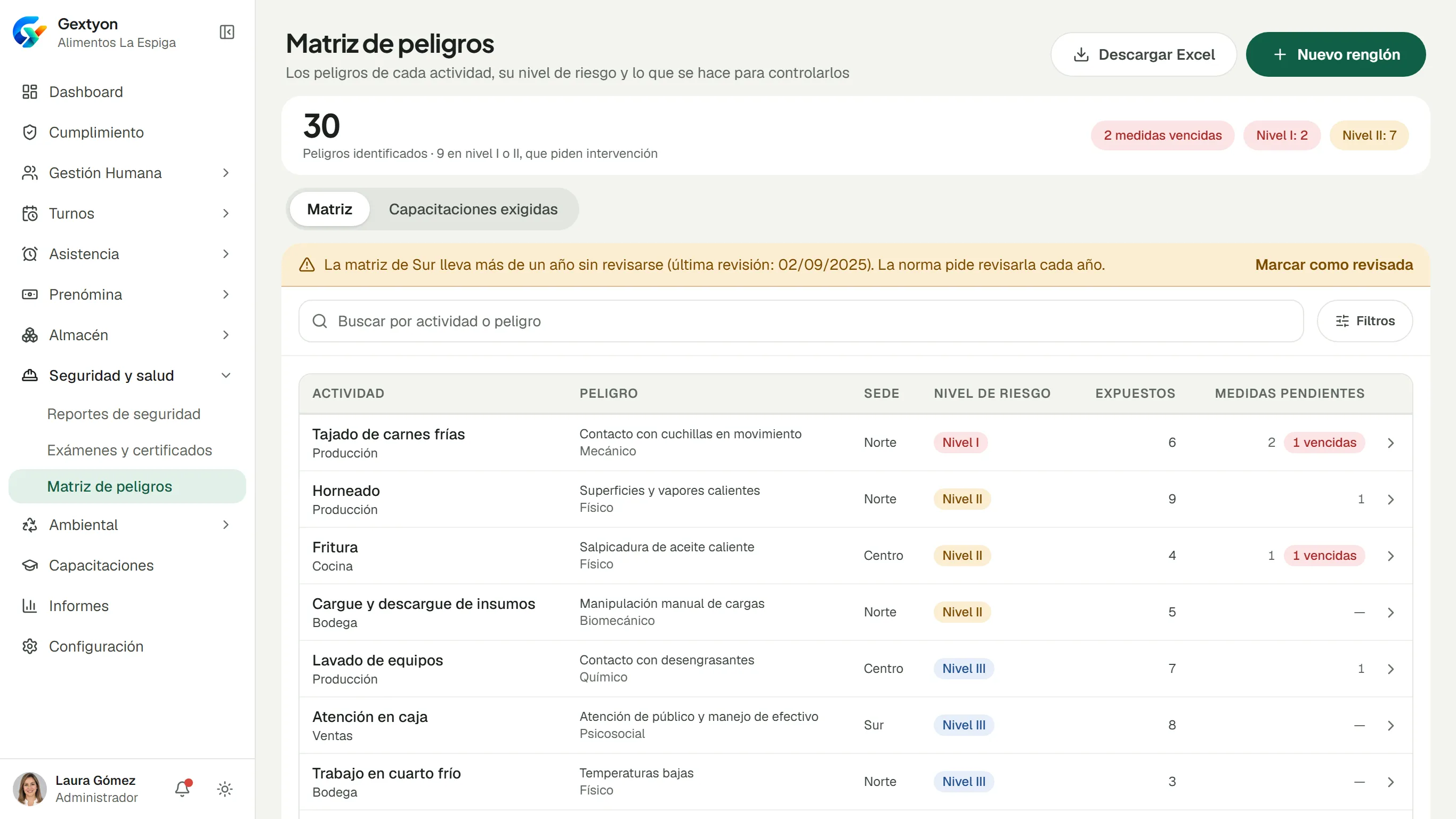Click the Dashboard grid icon
1456x819 pixels.
(x=29, y=92)
